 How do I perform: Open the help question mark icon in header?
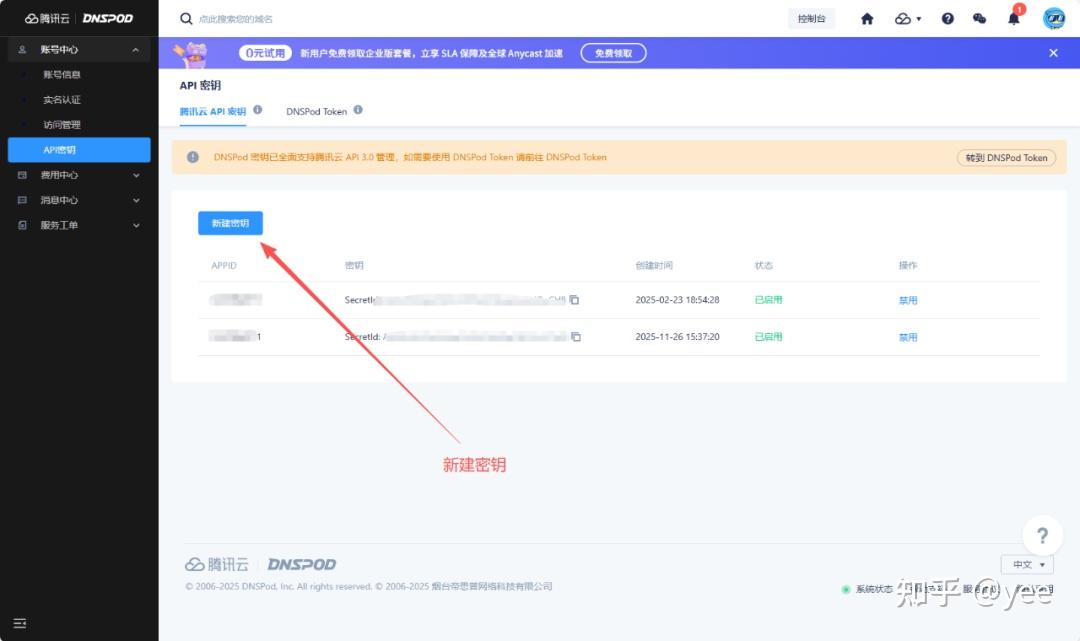click(948, 19)
